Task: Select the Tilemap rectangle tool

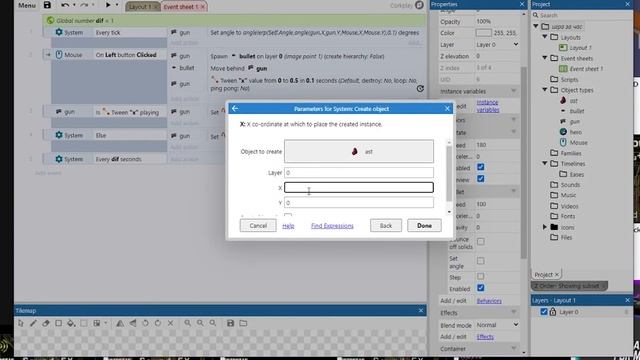Action: click(x=58, y=323)
